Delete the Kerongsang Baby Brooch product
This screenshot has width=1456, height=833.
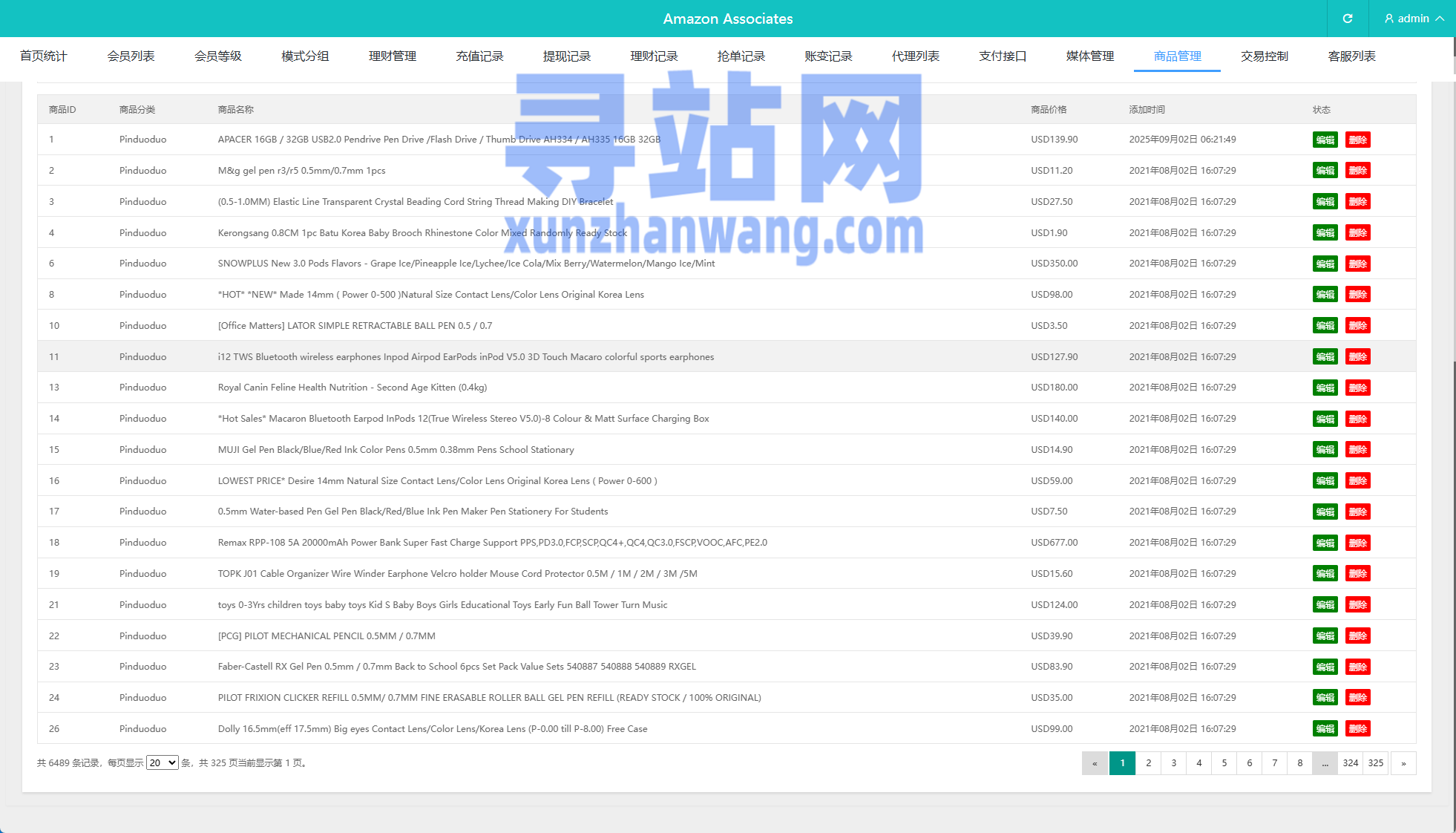coord(1357,233)
